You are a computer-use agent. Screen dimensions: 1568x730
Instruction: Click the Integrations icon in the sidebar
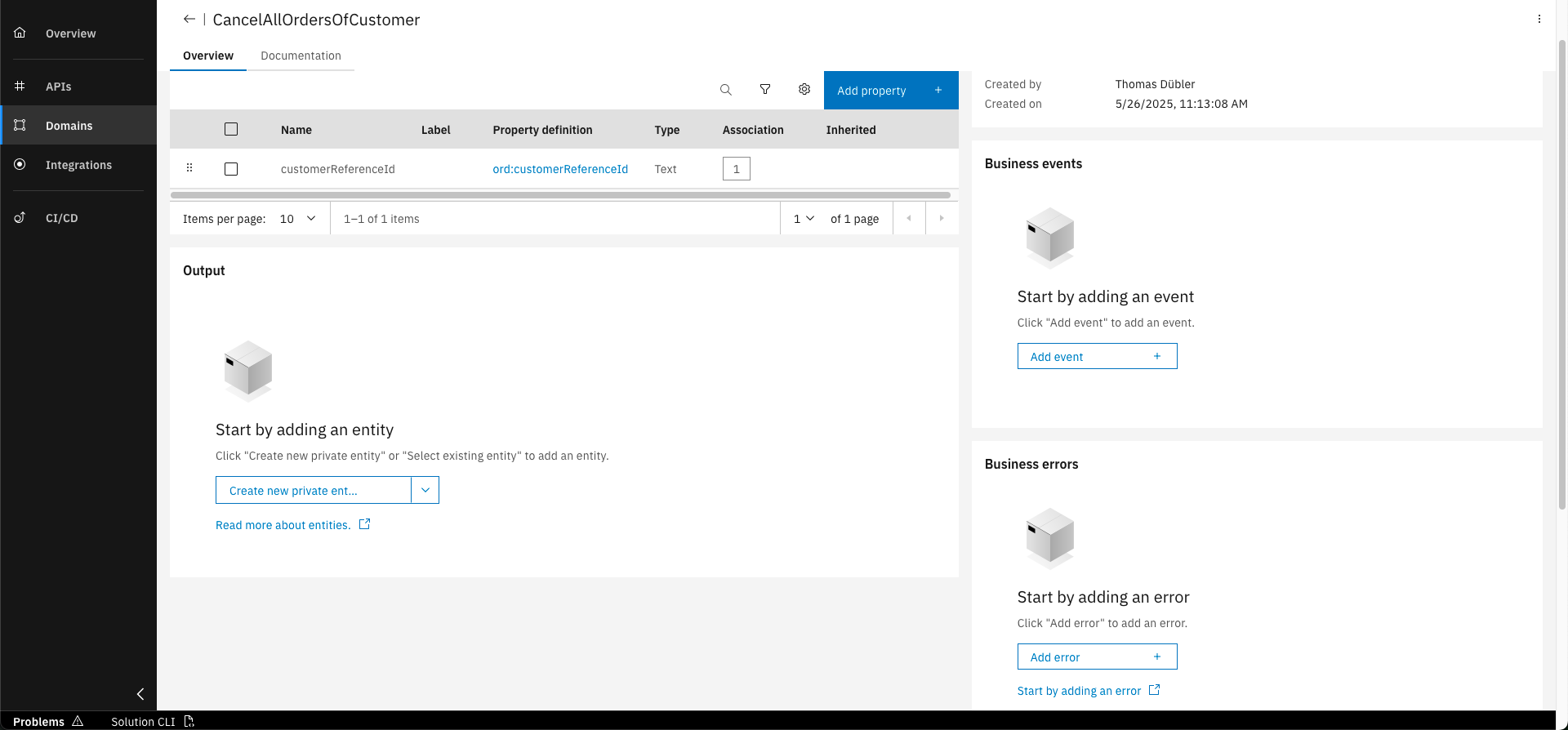click(x=20, y=164)
